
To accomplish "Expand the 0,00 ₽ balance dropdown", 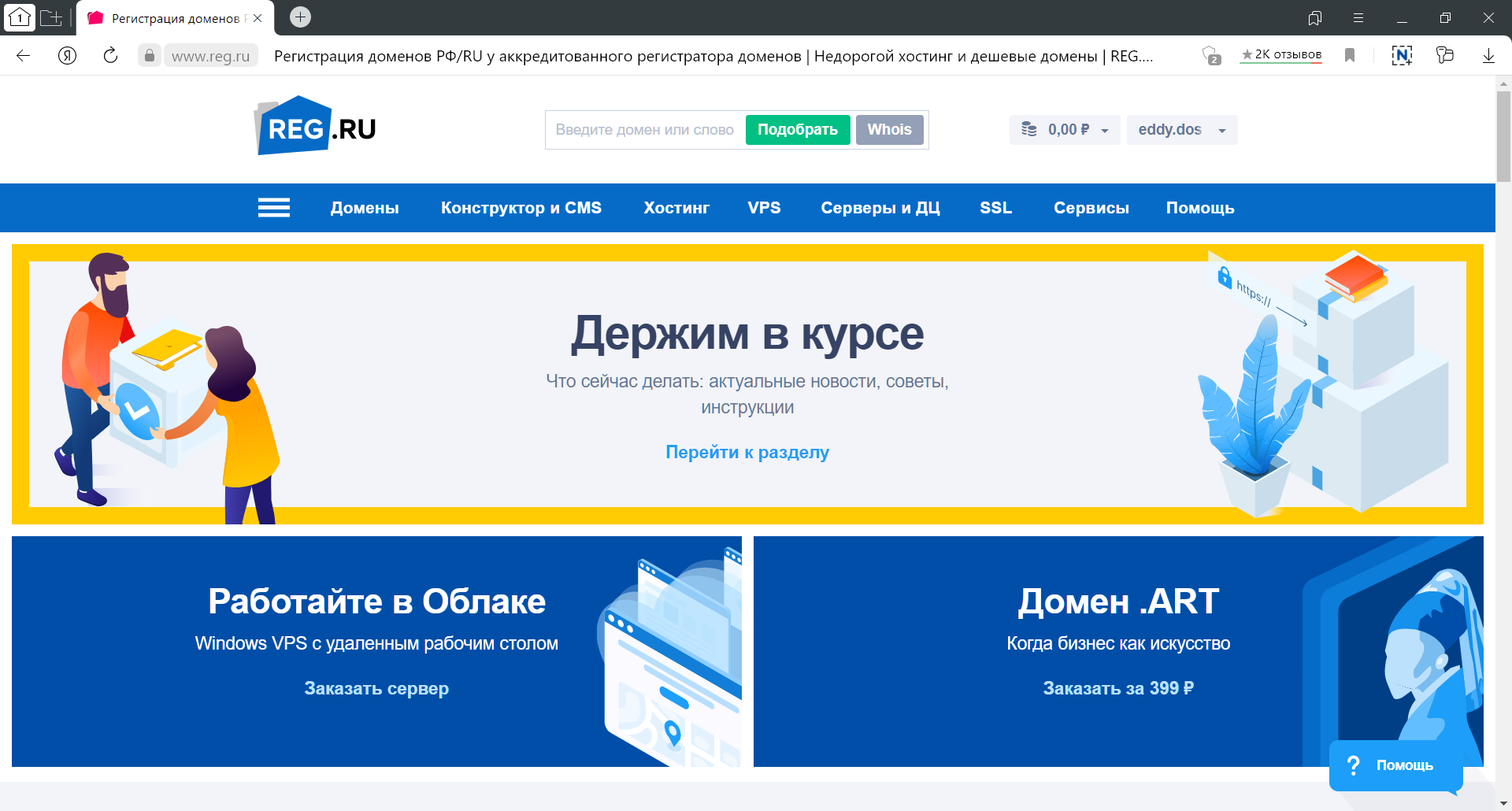I will [1065, 130].
